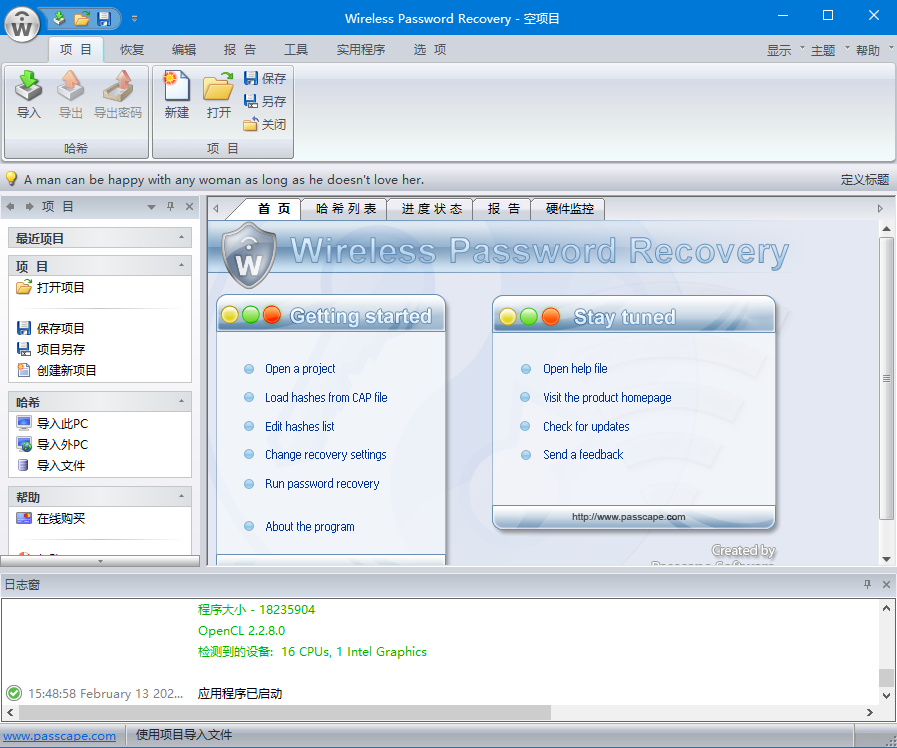Screen dimensions: 897x748
Task: Pin the 日志窗 log panel
Action: point(867,584)
